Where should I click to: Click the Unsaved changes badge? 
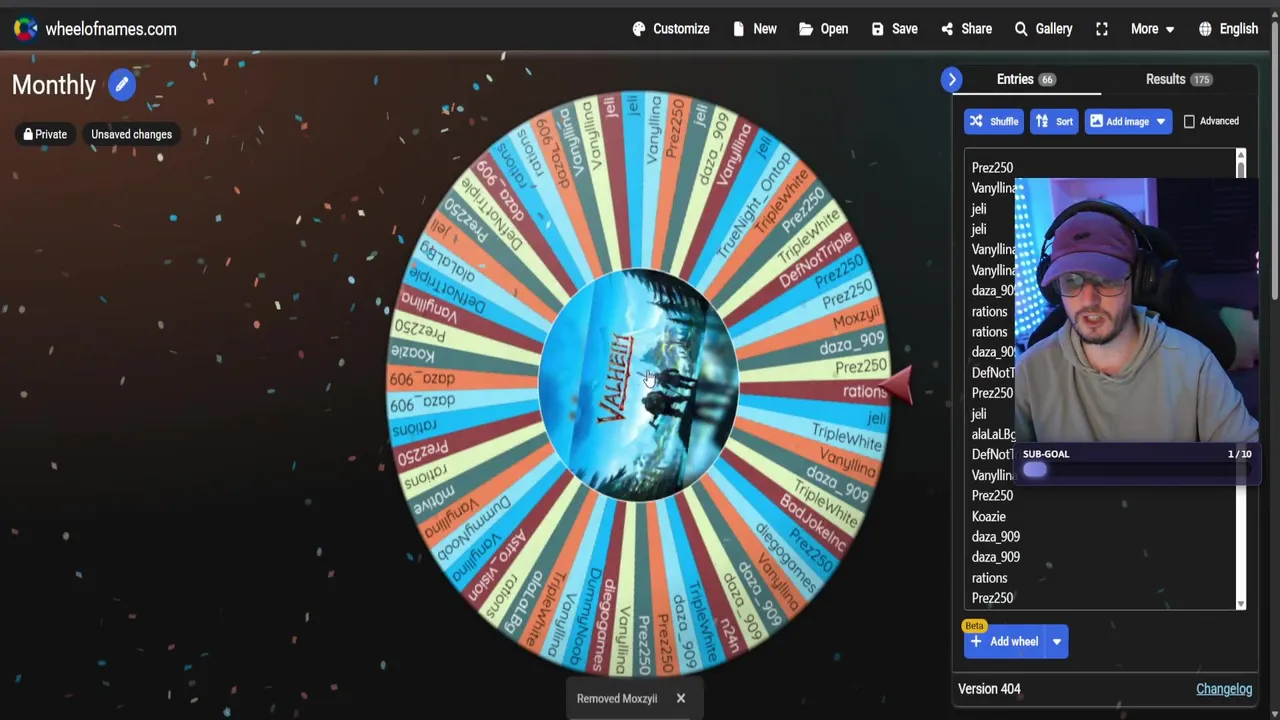click(x=131, y=134)
